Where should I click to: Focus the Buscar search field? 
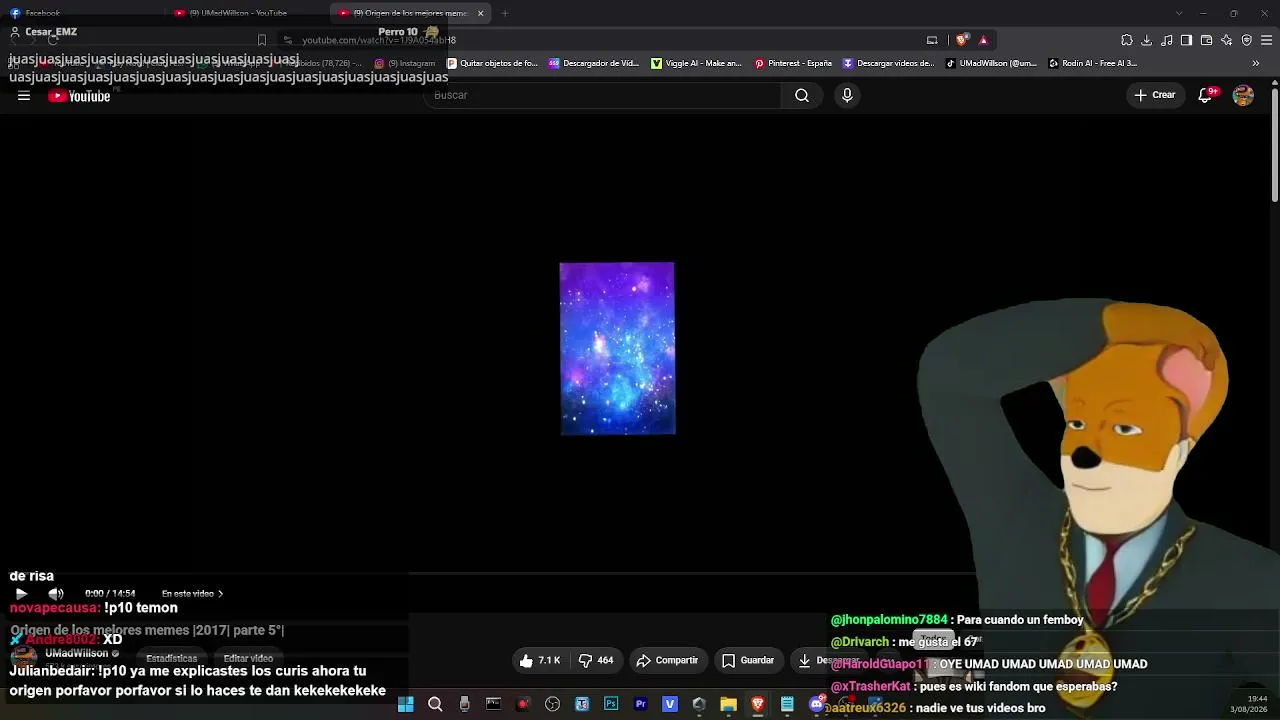click(603, 95)
